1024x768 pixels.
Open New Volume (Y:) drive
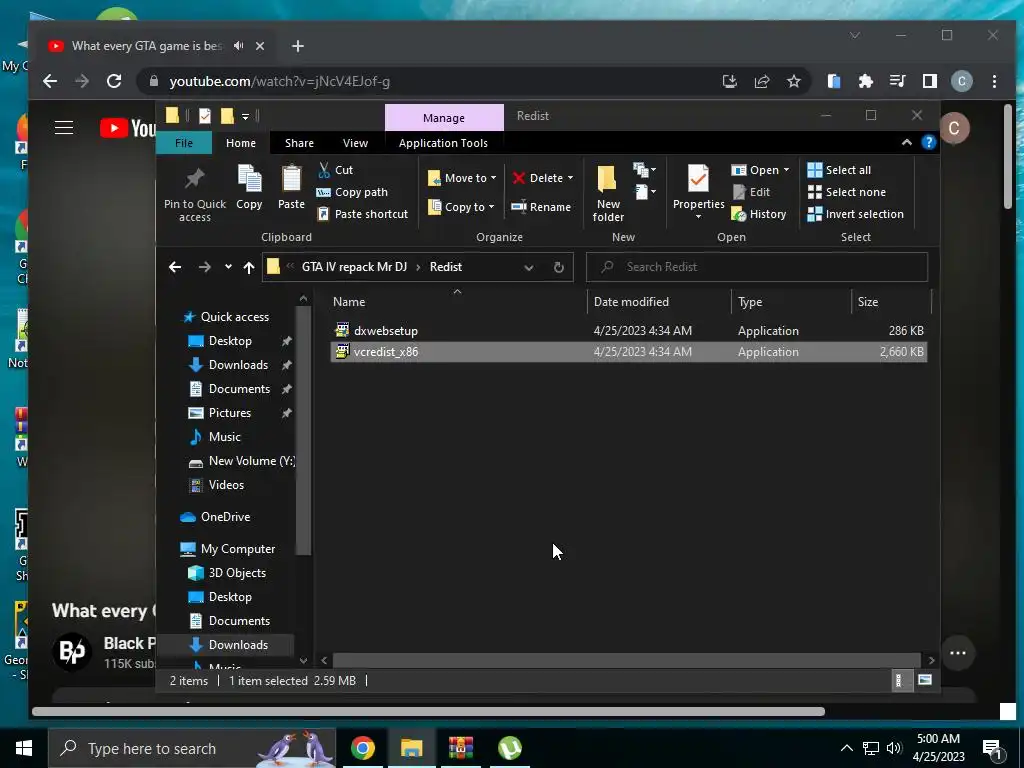pos(242,461)
